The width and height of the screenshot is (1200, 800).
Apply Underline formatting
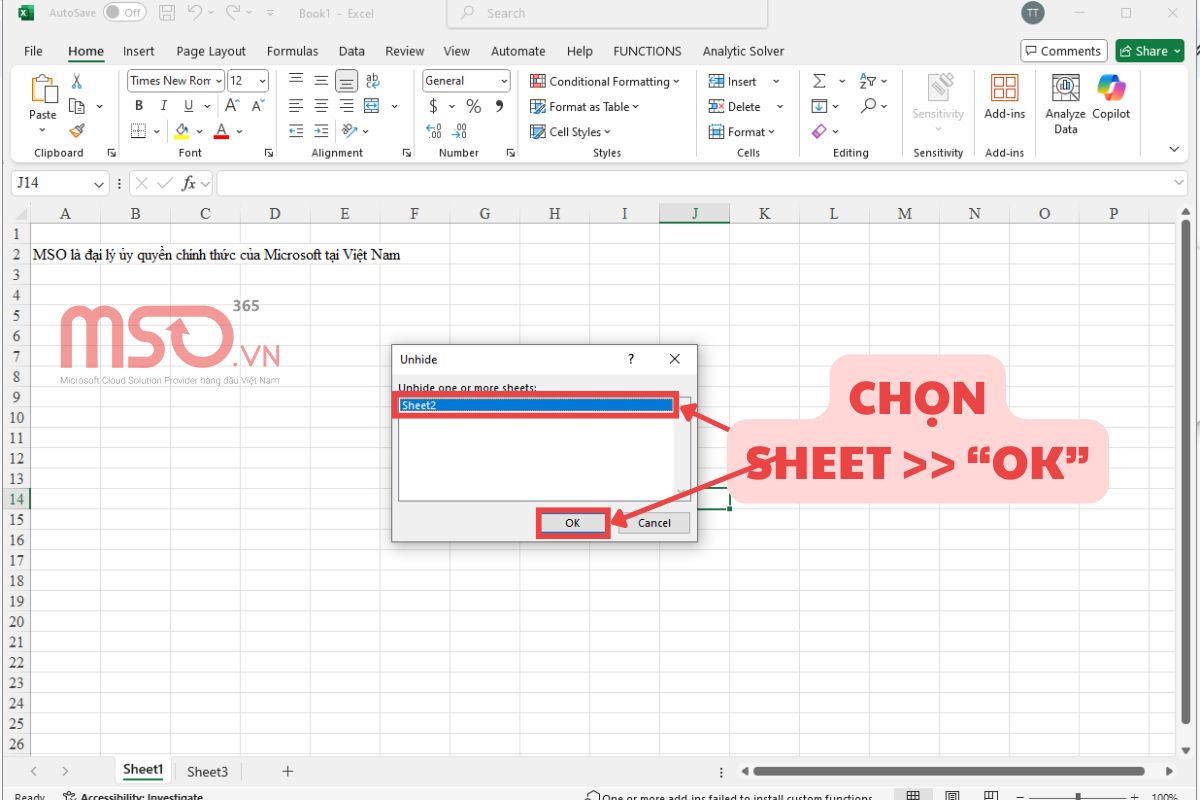[188, 106]
